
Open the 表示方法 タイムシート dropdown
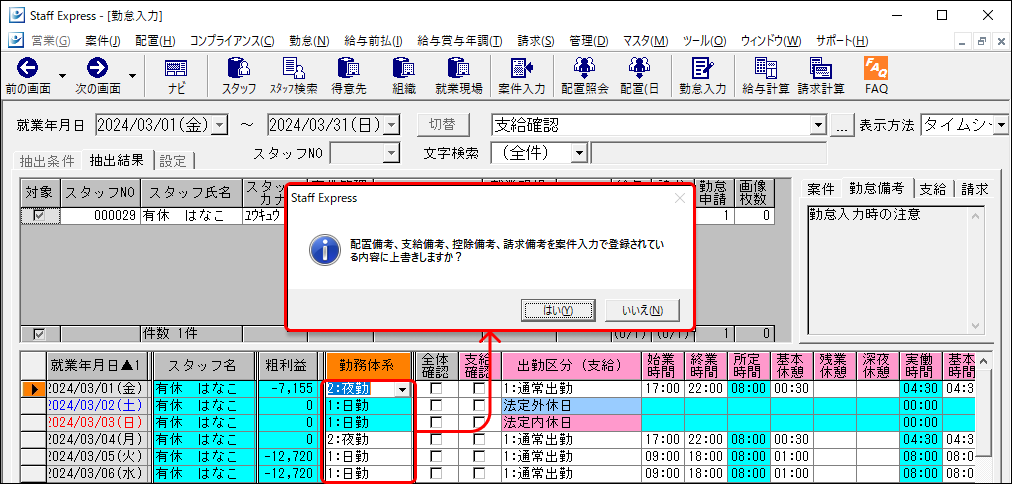(1000, 125)
